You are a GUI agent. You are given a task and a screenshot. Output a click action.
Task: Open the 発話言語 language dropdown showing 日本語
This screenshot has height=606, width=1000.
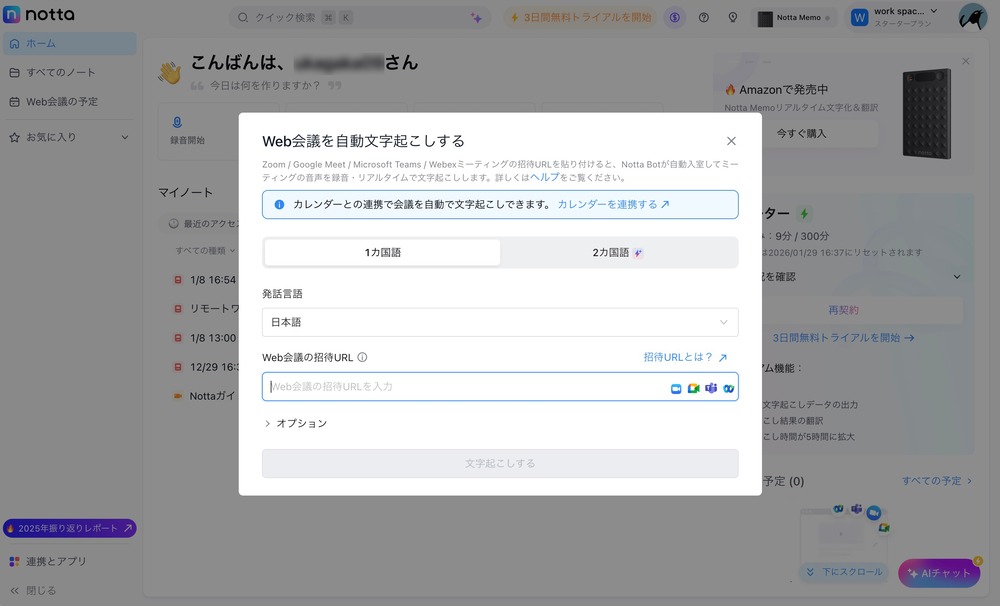[x=500, y=322]
